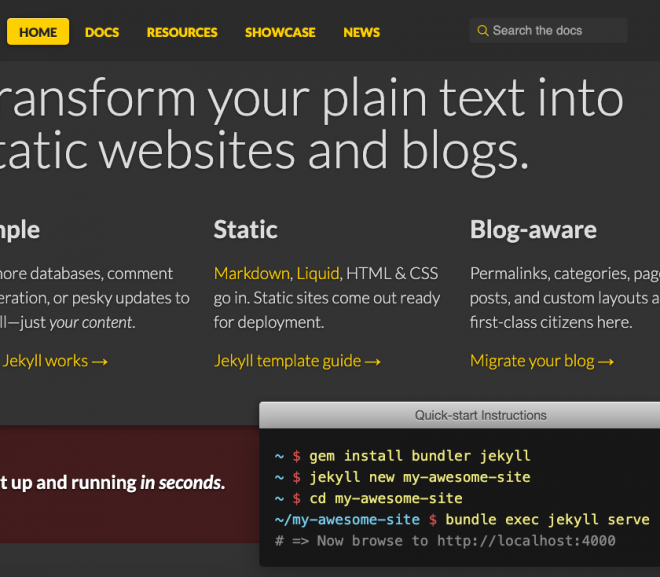The image size is (660, 577).
Task: Click the Static heading
Action: 245,229
